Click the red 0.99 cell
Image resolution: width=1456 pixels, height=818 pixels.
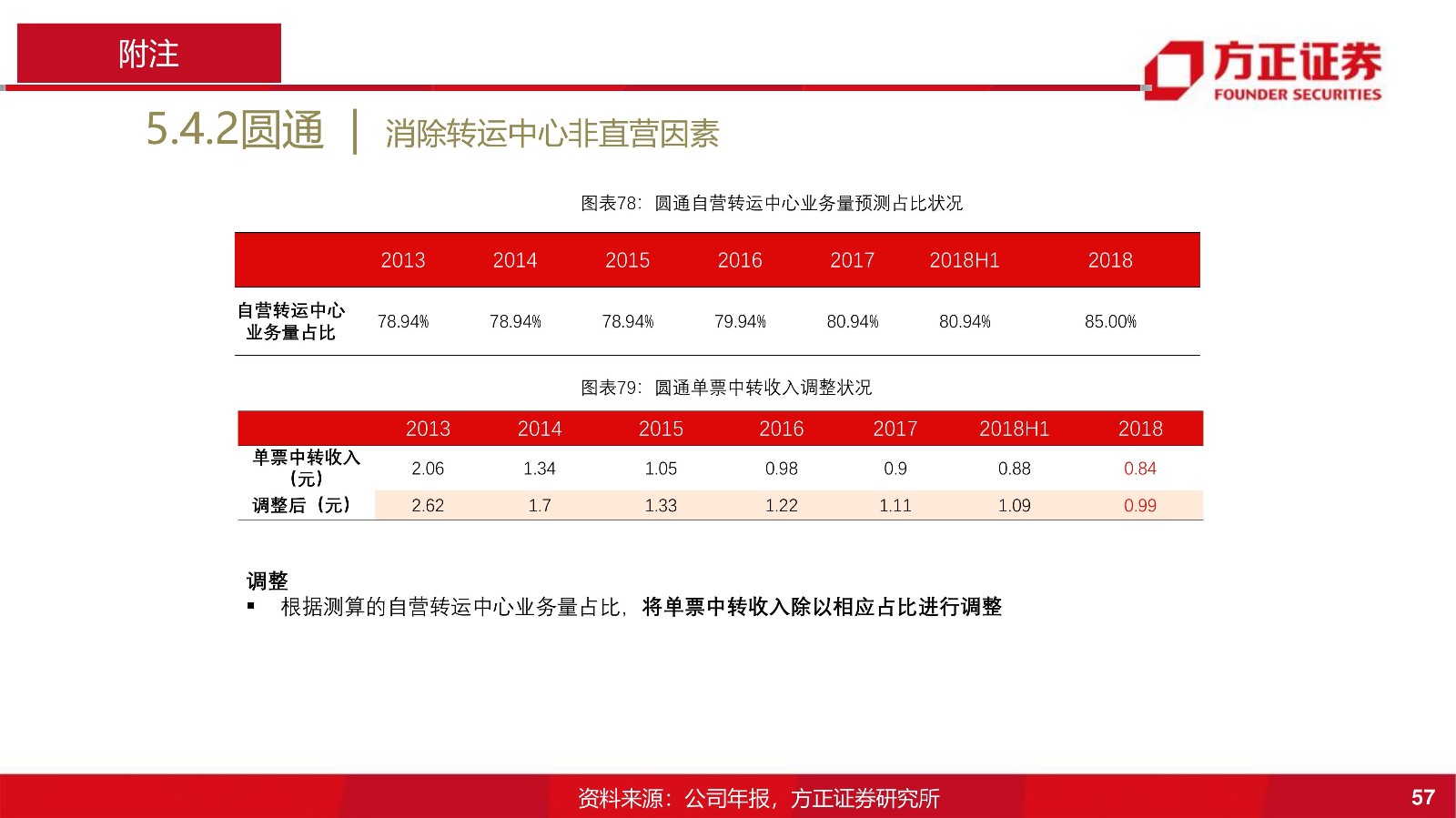click(x=1140, y=505)
